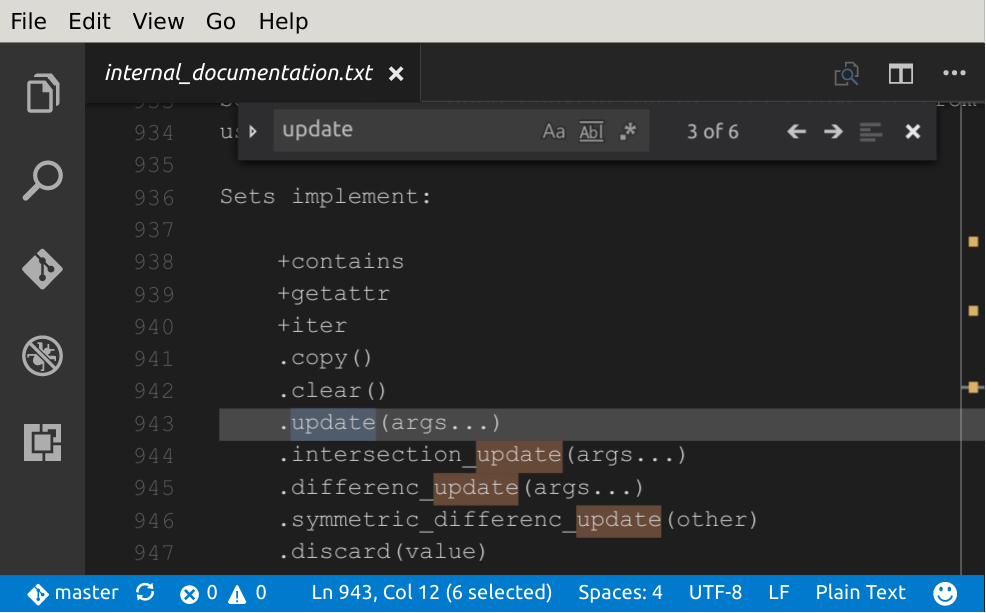Toggle Match Whole Word option

pos(591,131)
